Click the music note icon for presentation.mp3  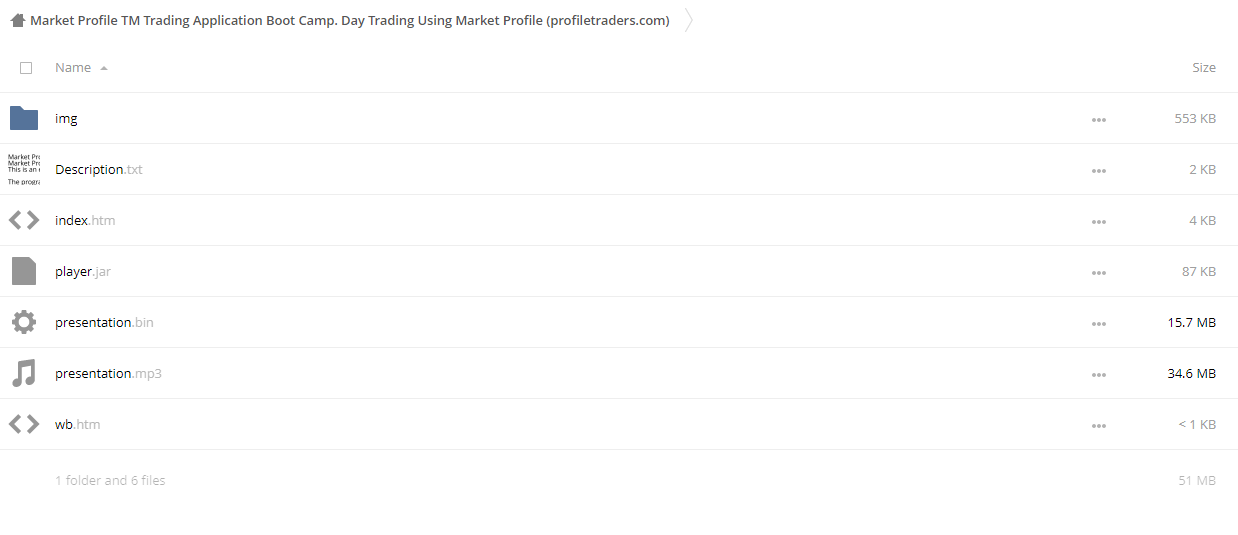point(24,373)
